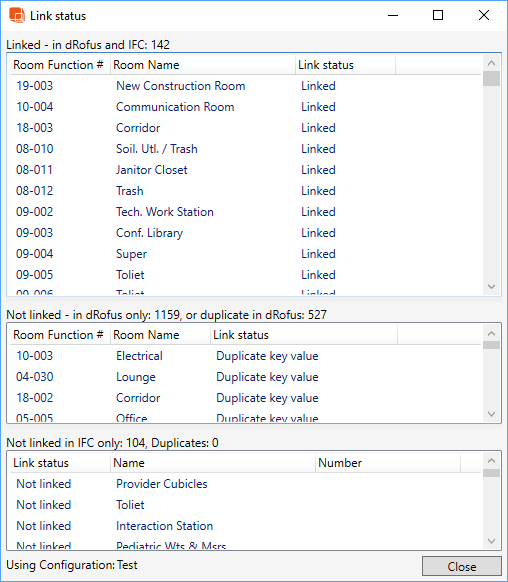The image size is (508, 582).
Task: Click the Linked list scrollbar thumb
Action: [491, 79]
